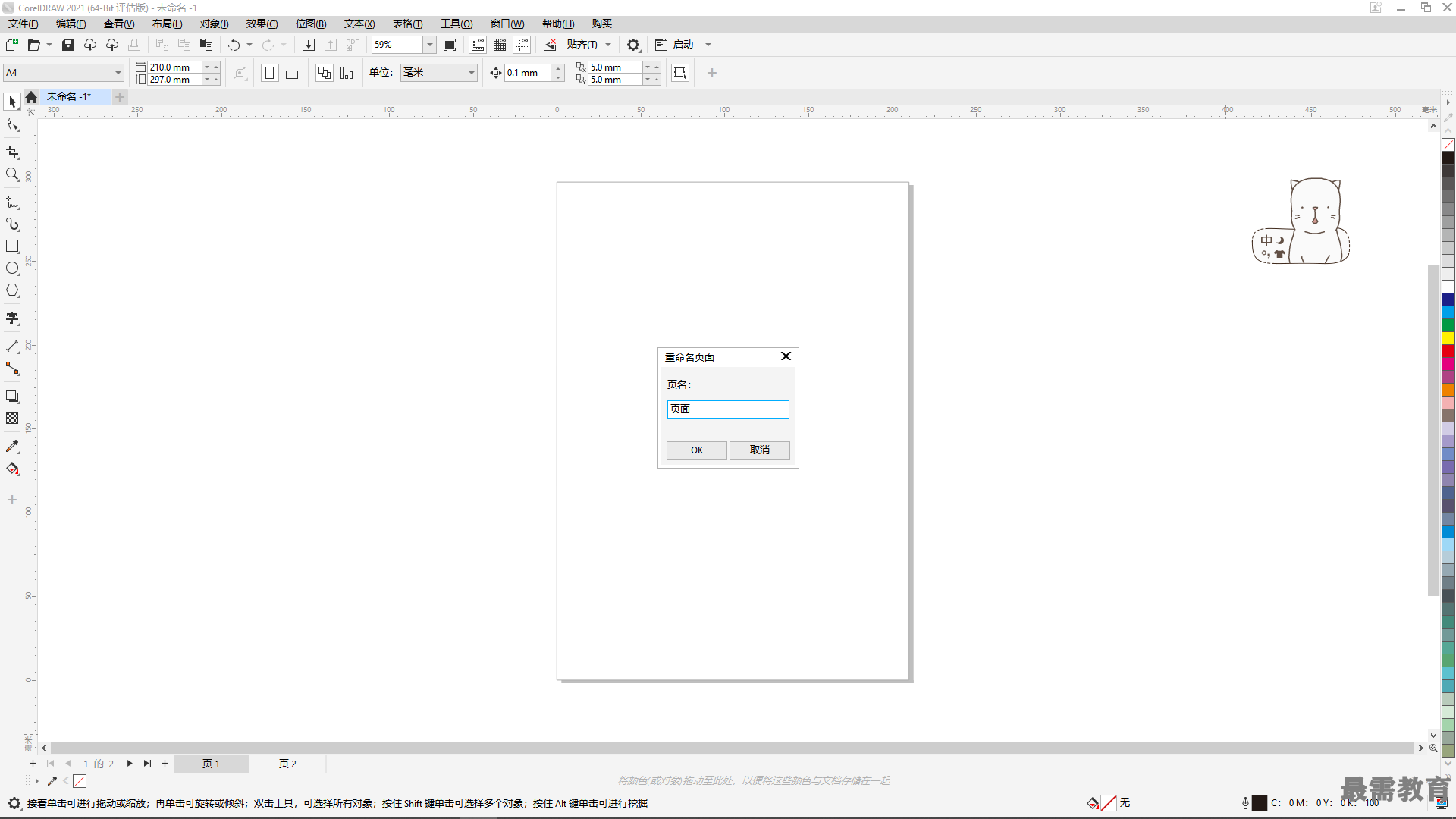The image size is (1456, 819).
Task: Increase the page width stepper
Action: coord(216,67)
